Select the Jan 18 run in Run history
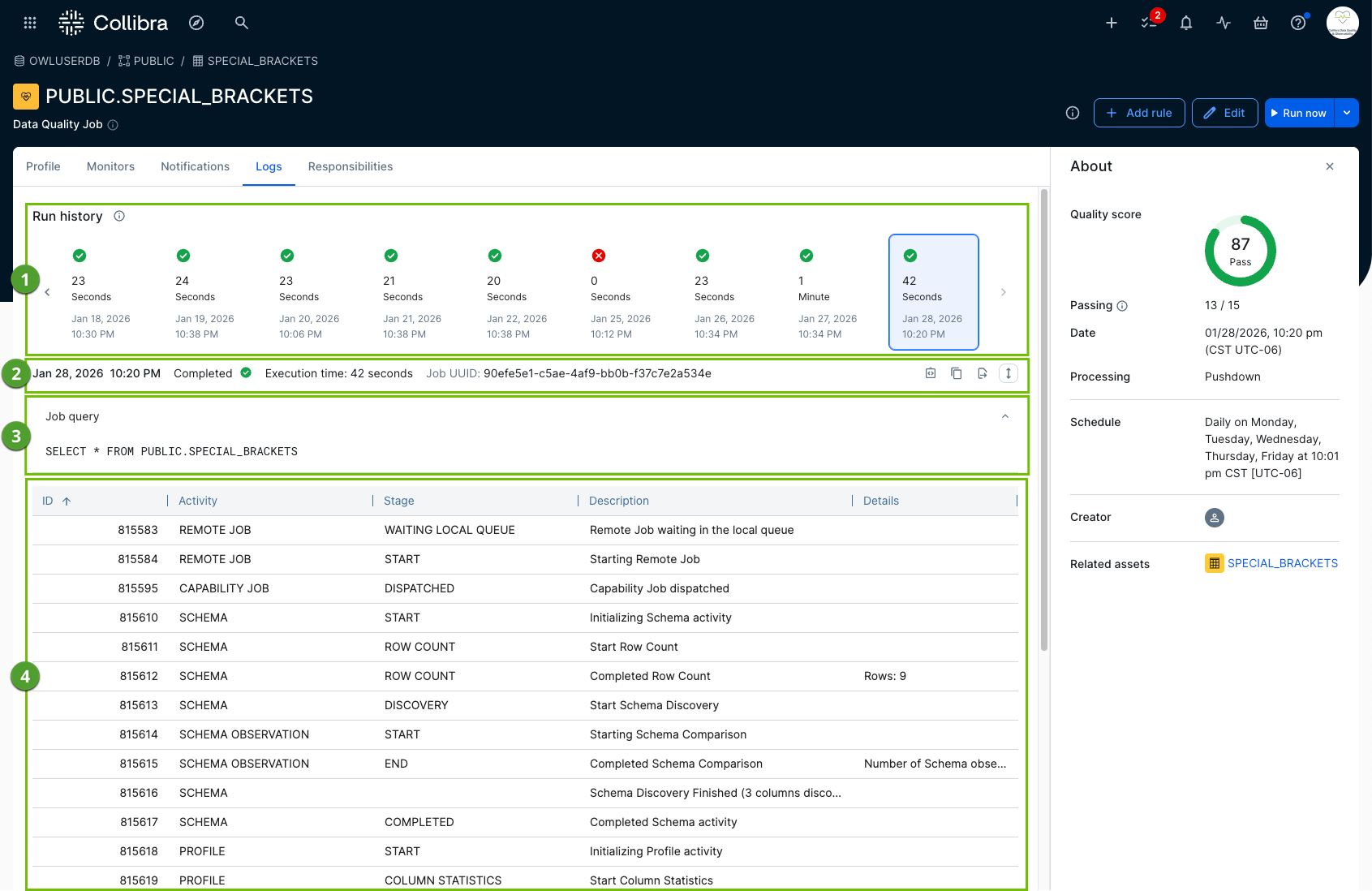The height and width of the screenshot is (891, 1372). [100, 292]
